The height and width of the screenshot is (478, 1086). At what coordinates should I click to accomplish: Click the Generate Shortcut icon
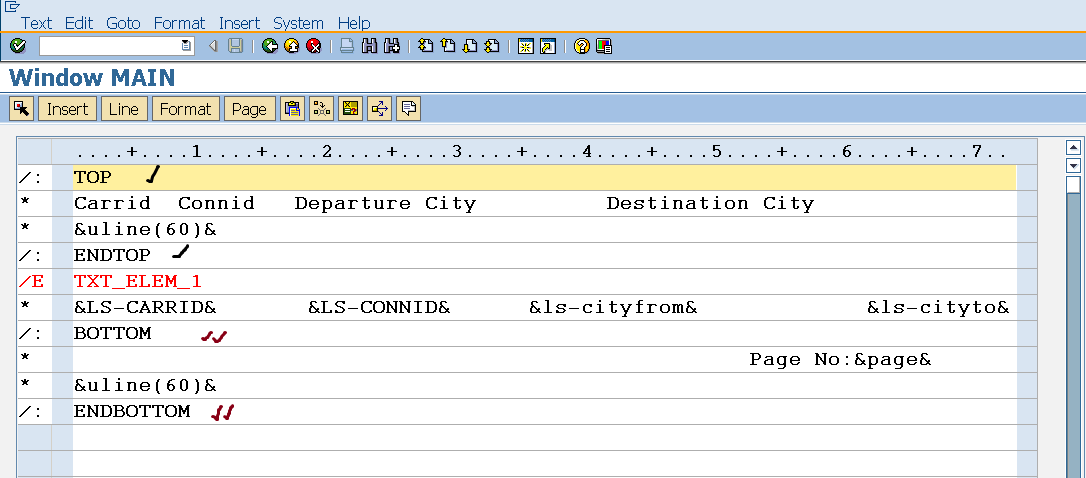pyautogui.click(x=548, y=46)
